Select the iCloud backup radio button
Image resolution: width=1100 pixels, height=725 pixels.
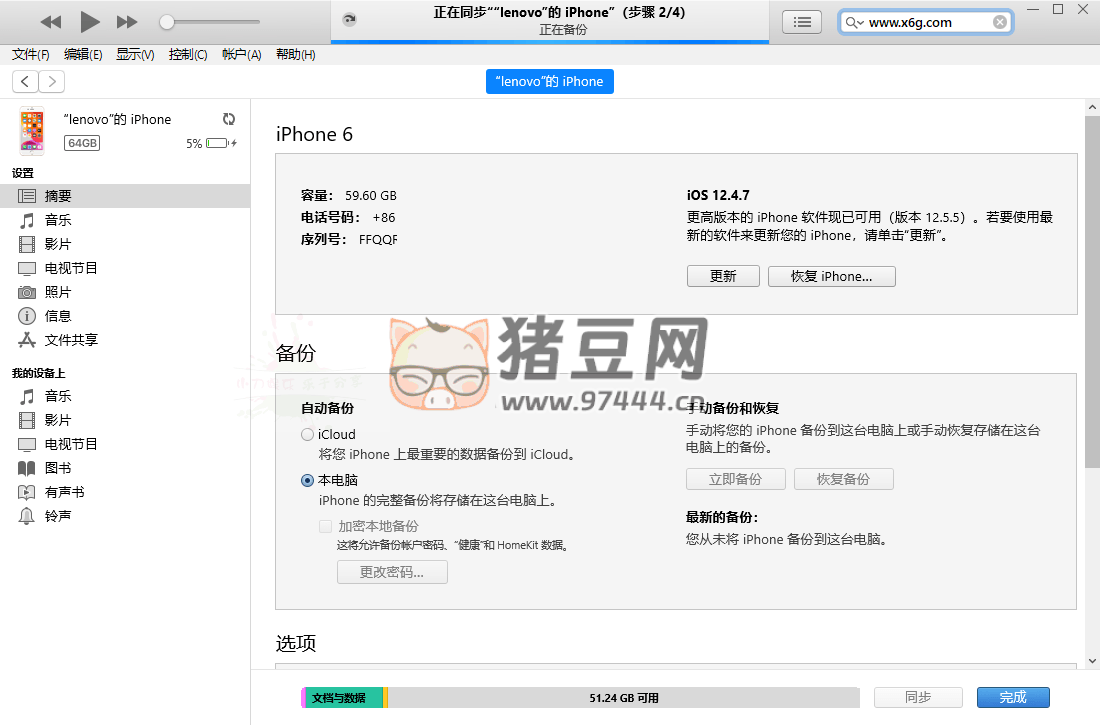click(x=307, y=435)
